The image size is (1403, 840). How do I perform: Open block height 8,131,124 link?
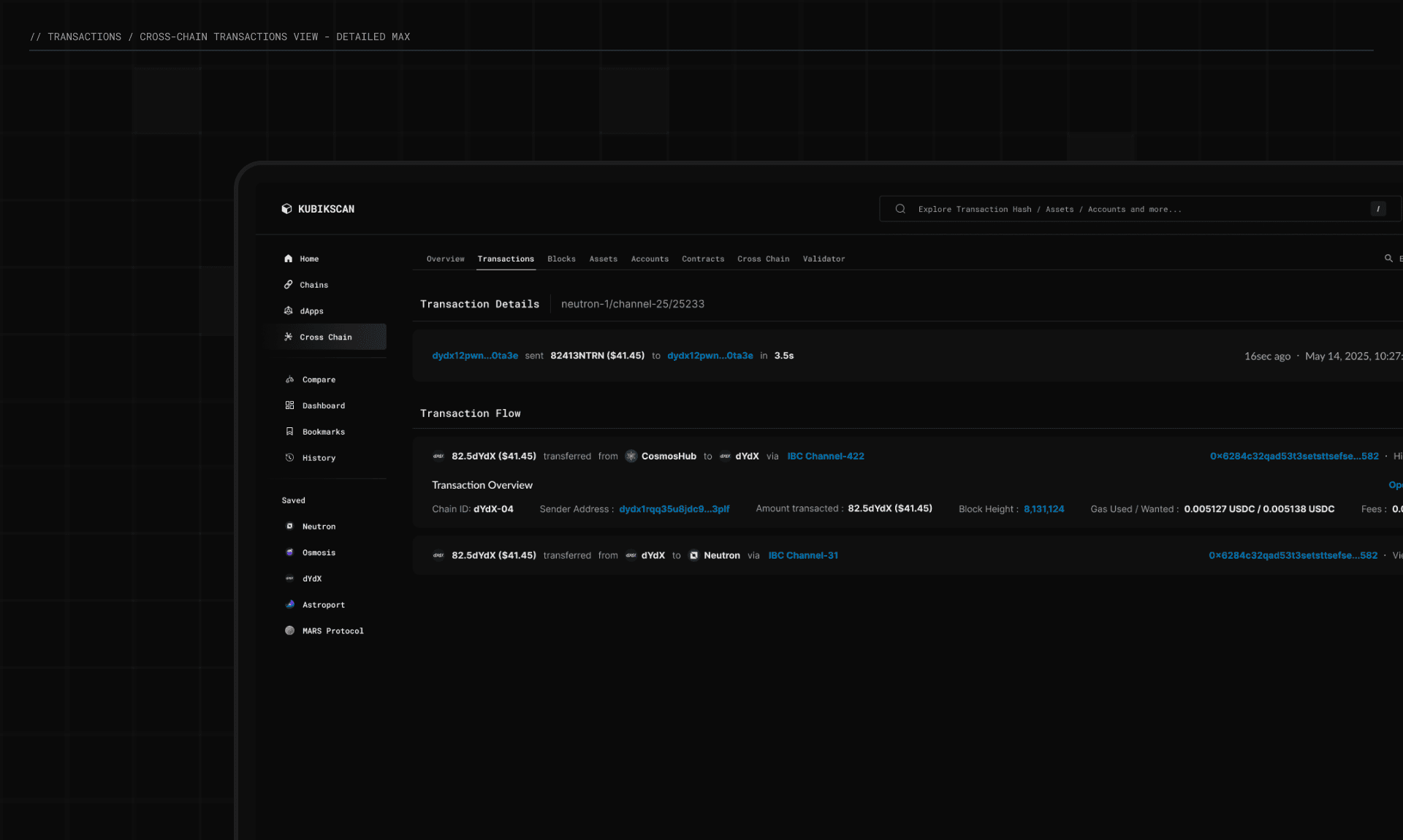(x=1043, y=509)
